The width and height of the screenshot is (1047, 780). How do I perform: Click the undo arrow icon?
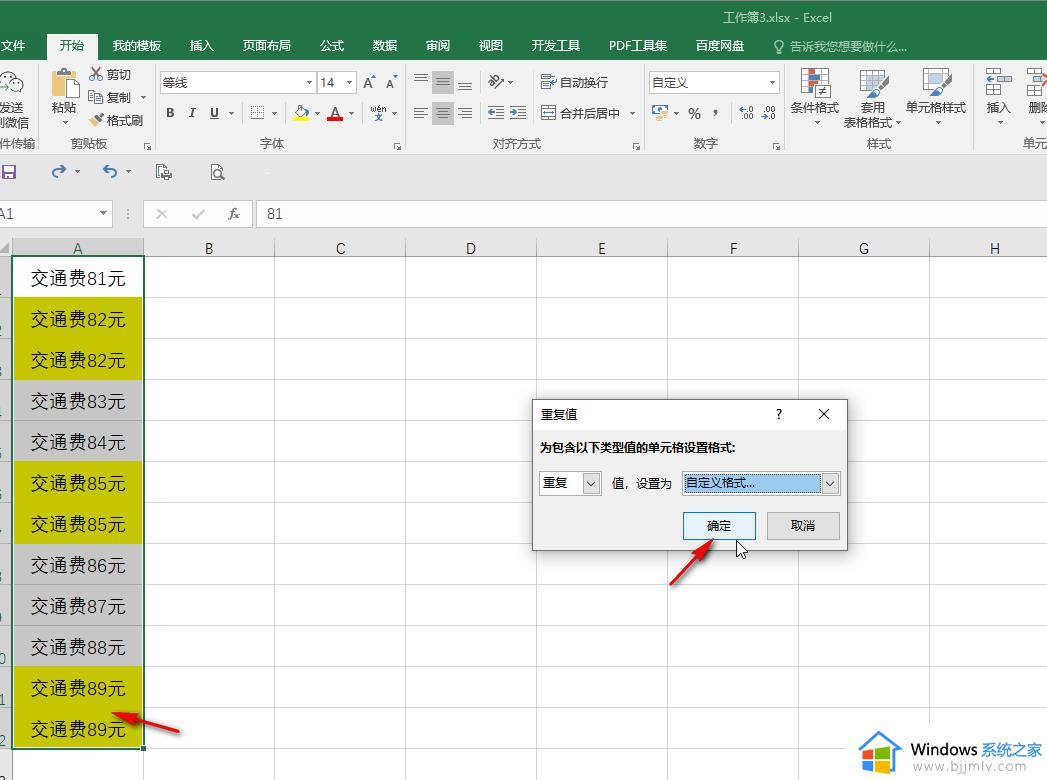pyautogui.click(x=110, y=172)
